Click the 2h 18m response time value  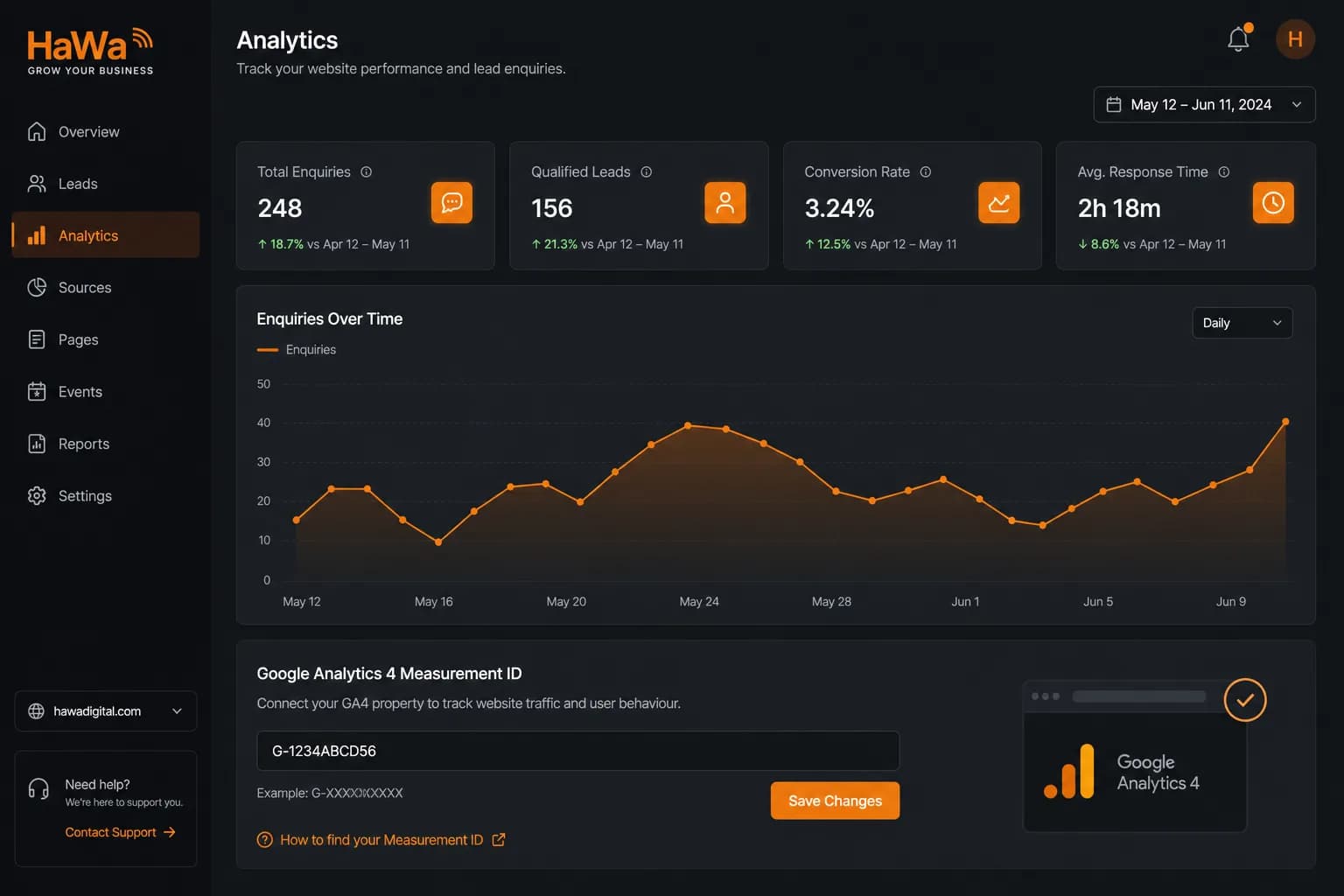tap(1119, 208)
